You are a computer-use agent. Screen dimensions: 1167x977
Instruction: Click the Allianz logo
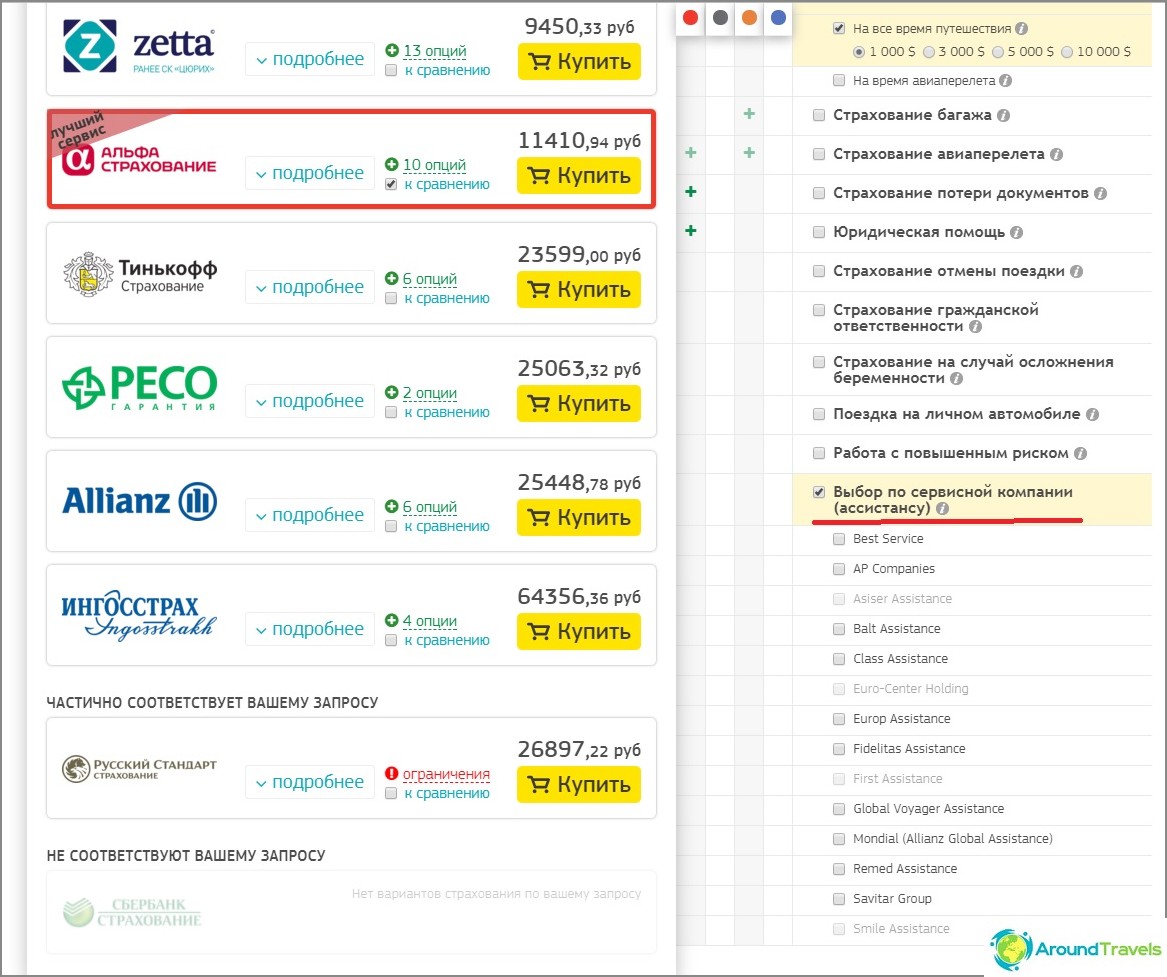[140, 501]
